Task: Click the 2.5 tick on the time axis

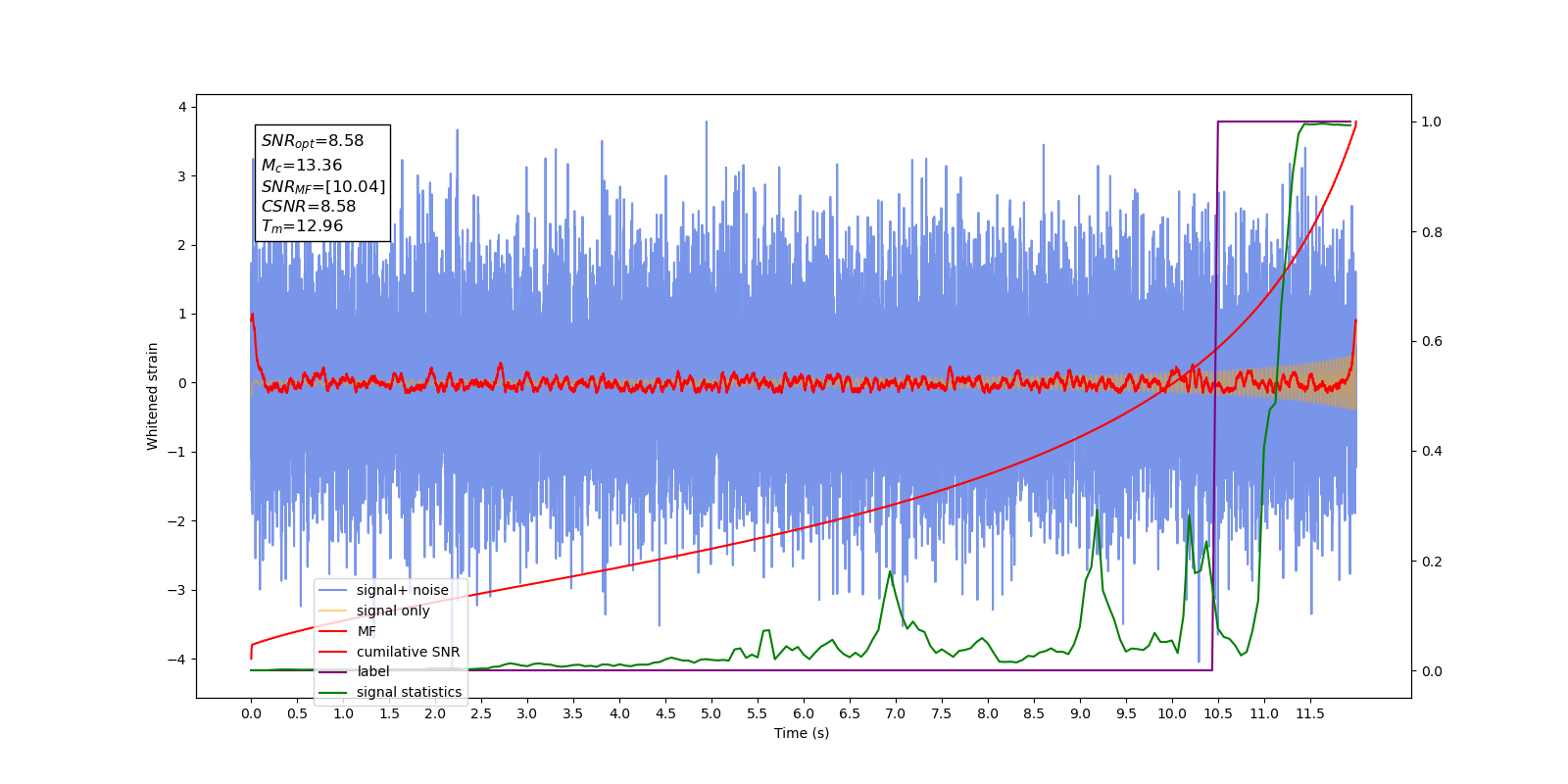Action: 481,713
